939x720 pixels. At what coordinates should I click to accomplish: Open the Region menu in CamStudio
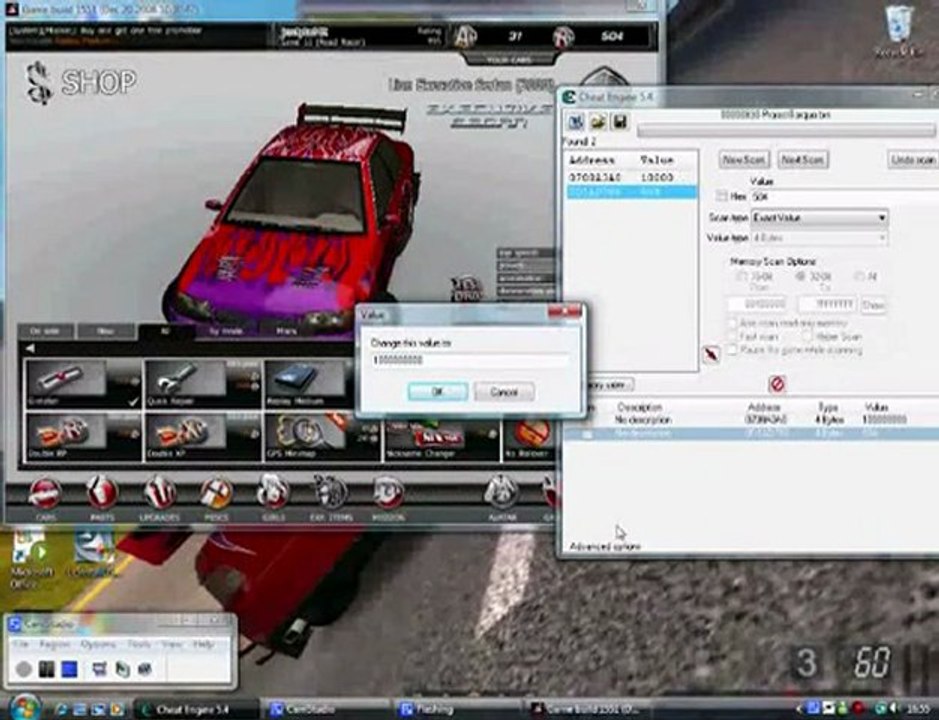55,645
